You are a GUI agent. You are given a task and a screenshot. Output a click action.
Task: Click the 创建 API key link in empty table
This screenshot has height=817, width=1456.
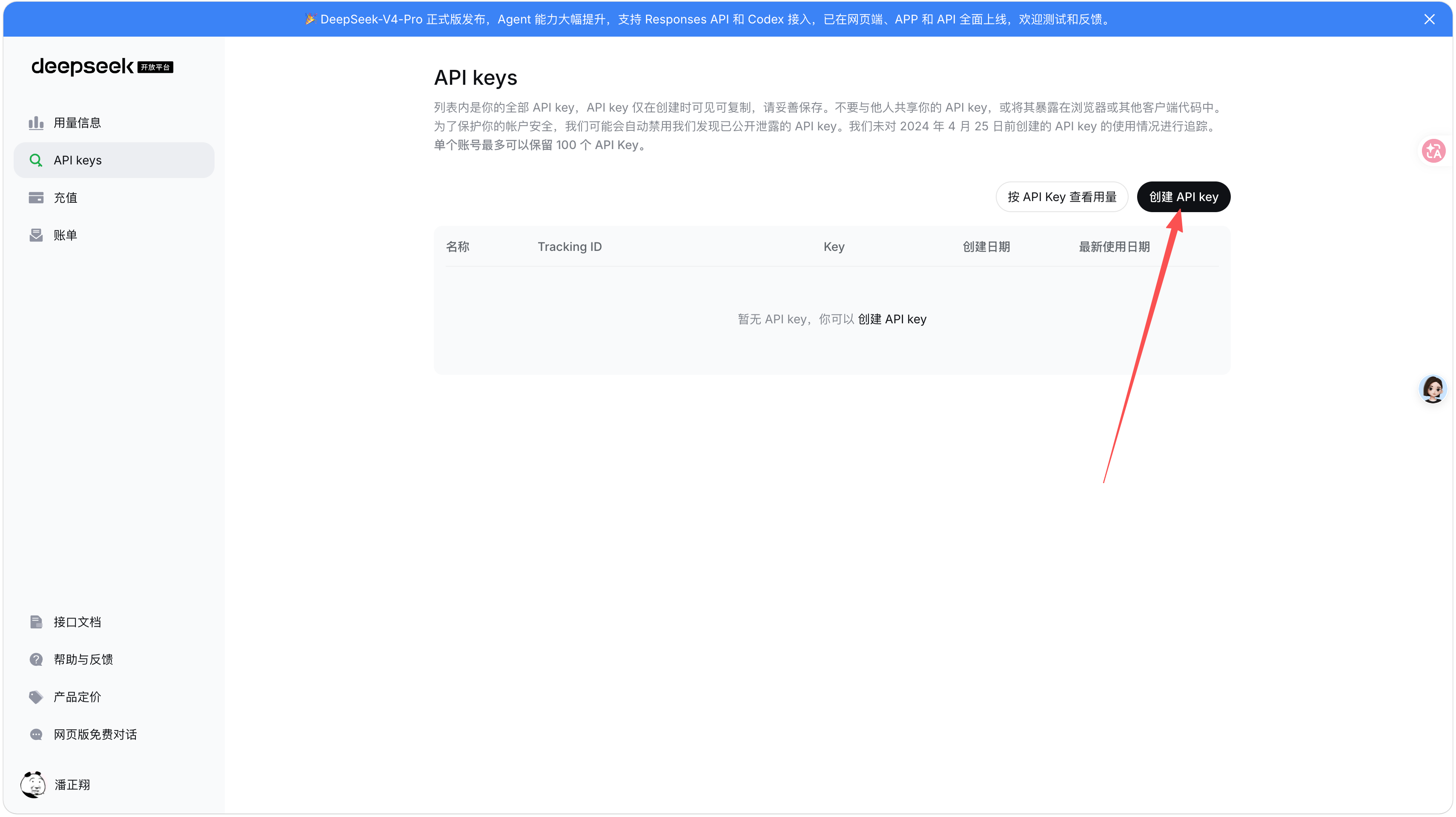pyautogui.click(x=892, y=319)
